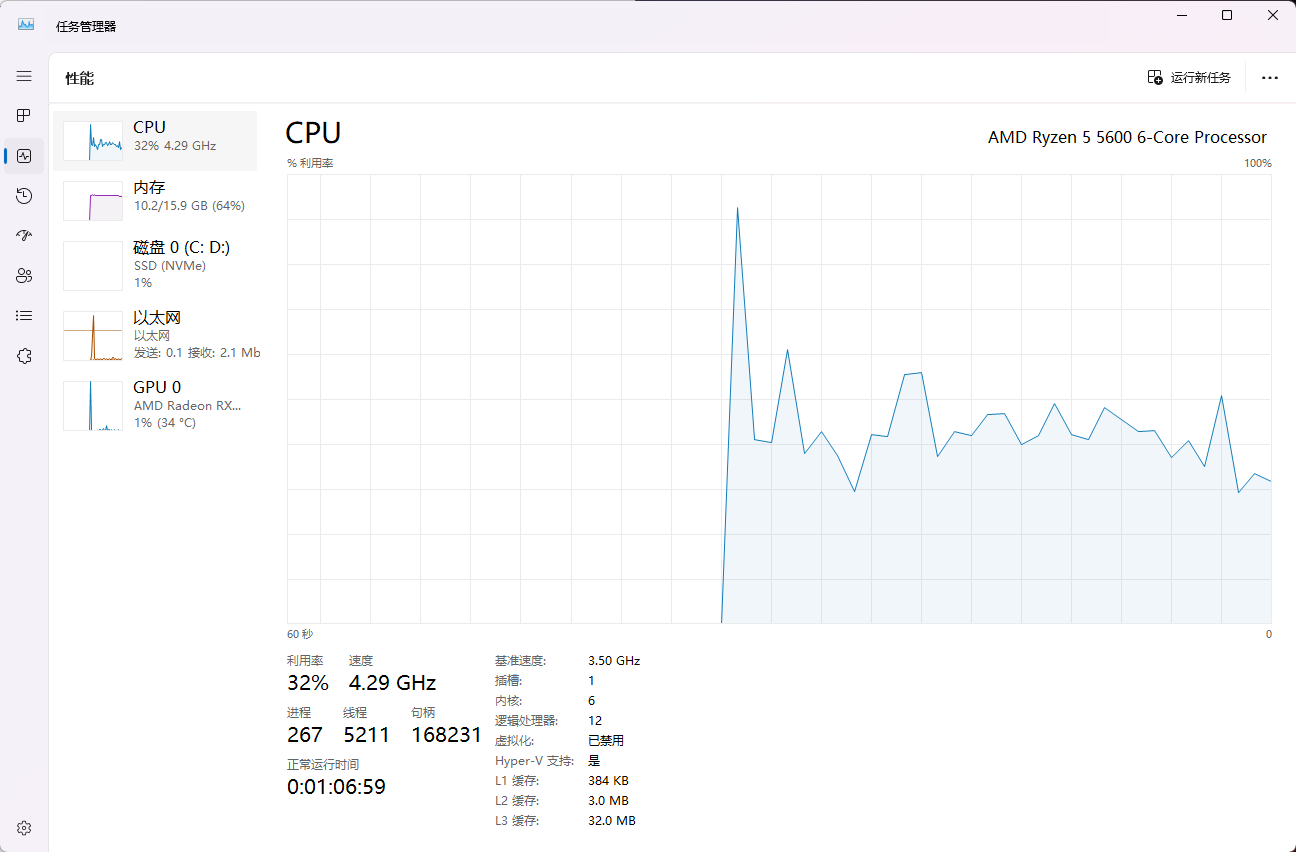Click the main CPU utilization graph
1296x852 pixels.
click(x=778, y=399)
